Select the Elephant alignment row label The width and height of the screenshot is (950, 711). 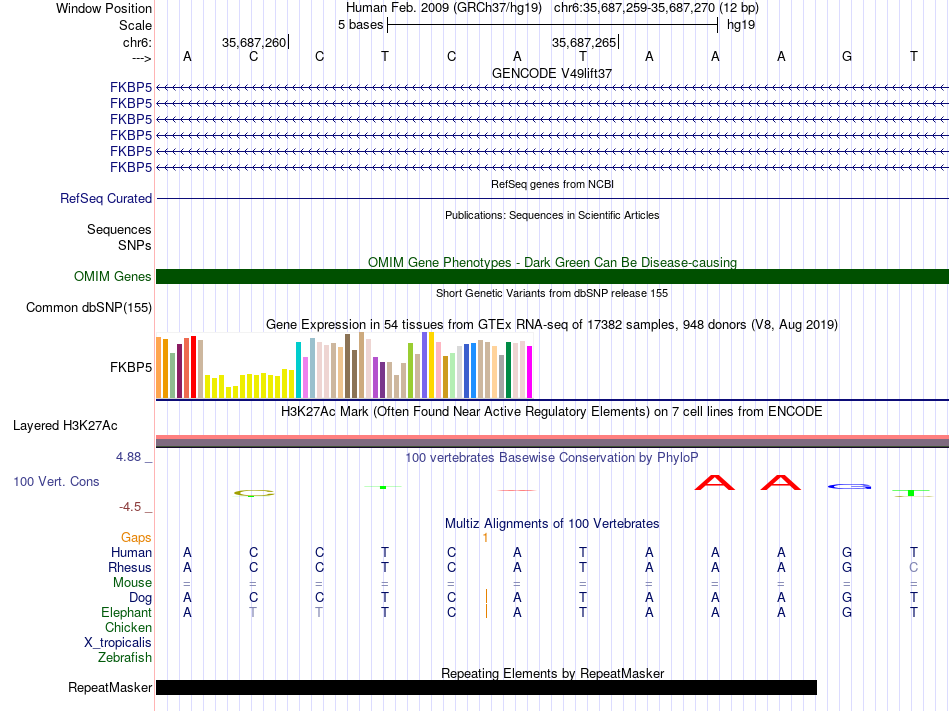pyautogui.click(x=127, y=612)
